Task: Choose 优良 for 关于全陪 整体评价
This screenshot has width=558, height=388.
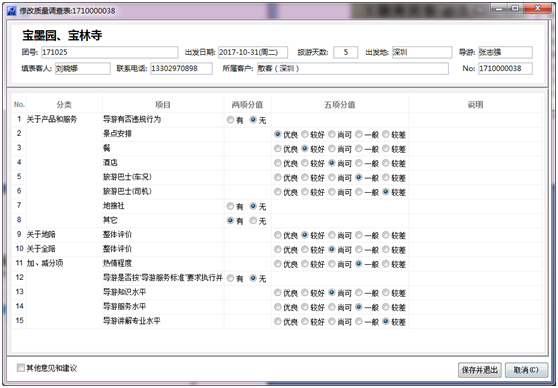Action: (278, 250)
